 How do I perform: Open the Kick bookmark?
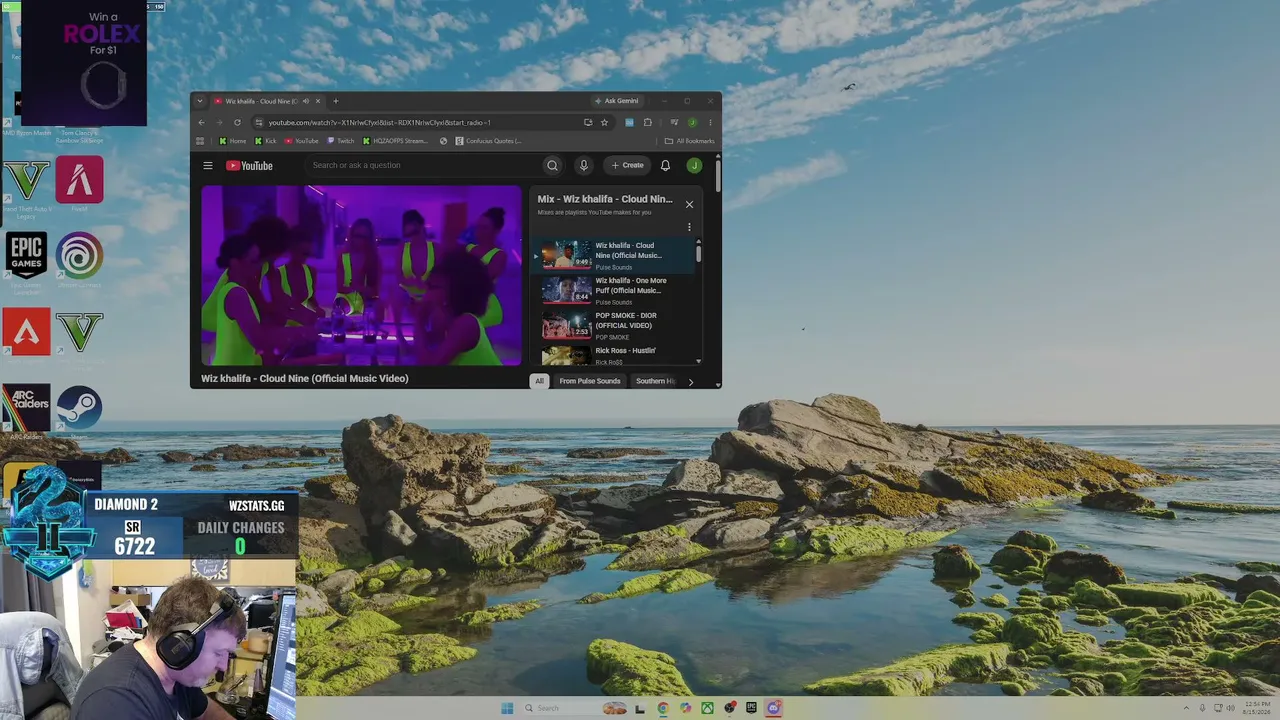[x=265, y=141]
